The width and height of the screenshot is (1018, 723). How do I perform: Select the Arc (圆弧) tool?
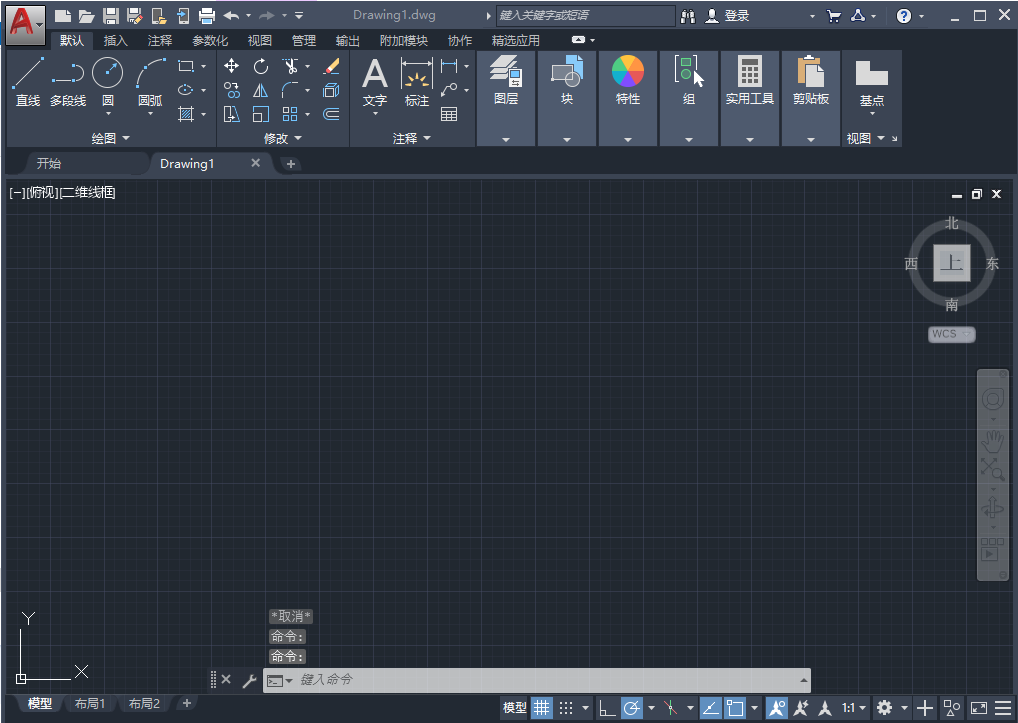148,72
